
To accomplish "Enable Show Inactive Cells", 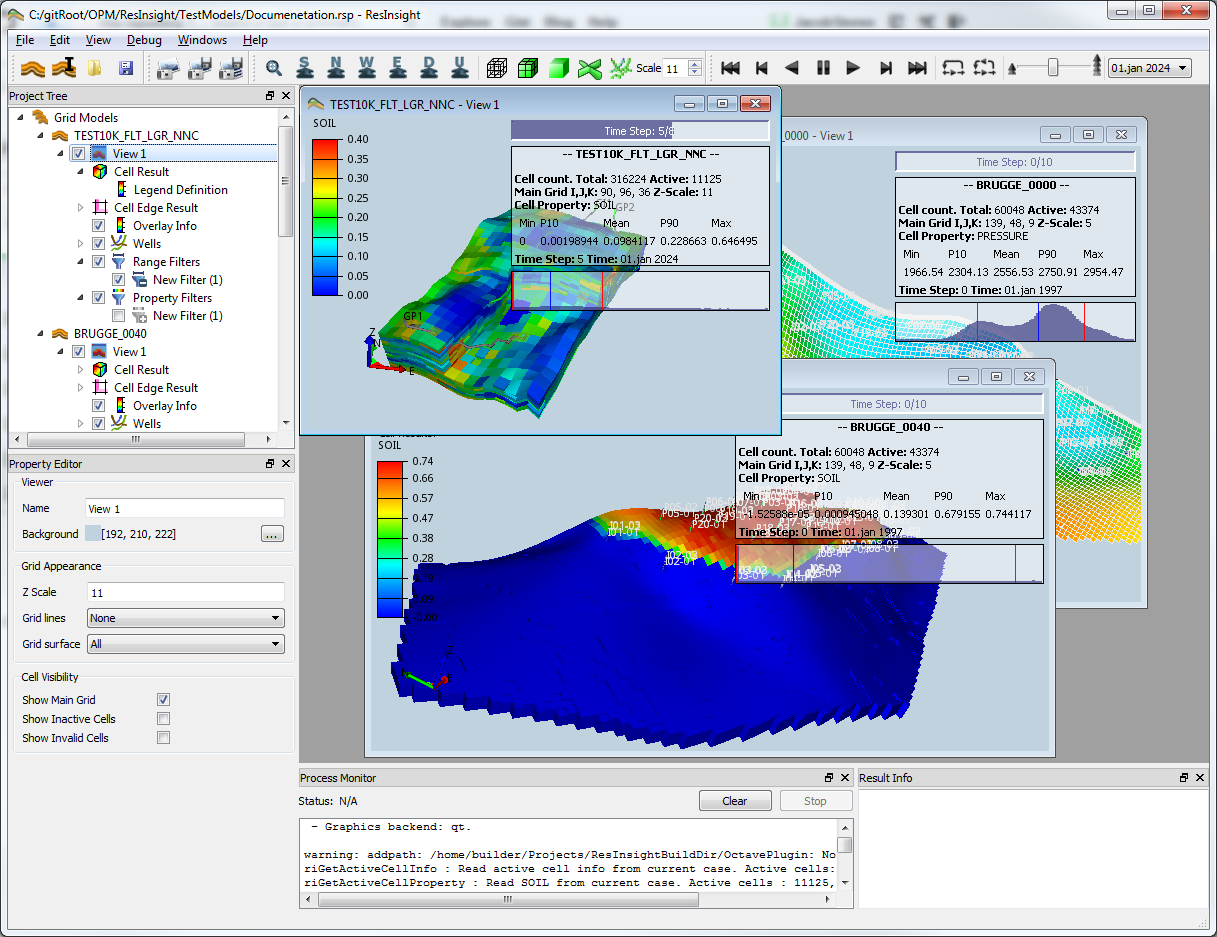I will pos(163,718).
